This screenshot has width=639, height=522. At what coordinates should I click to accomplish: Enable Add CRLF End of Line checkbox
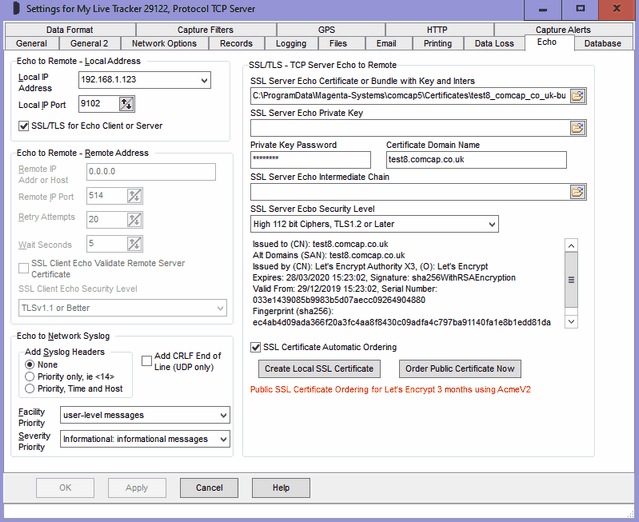click(x=147, y=358)
